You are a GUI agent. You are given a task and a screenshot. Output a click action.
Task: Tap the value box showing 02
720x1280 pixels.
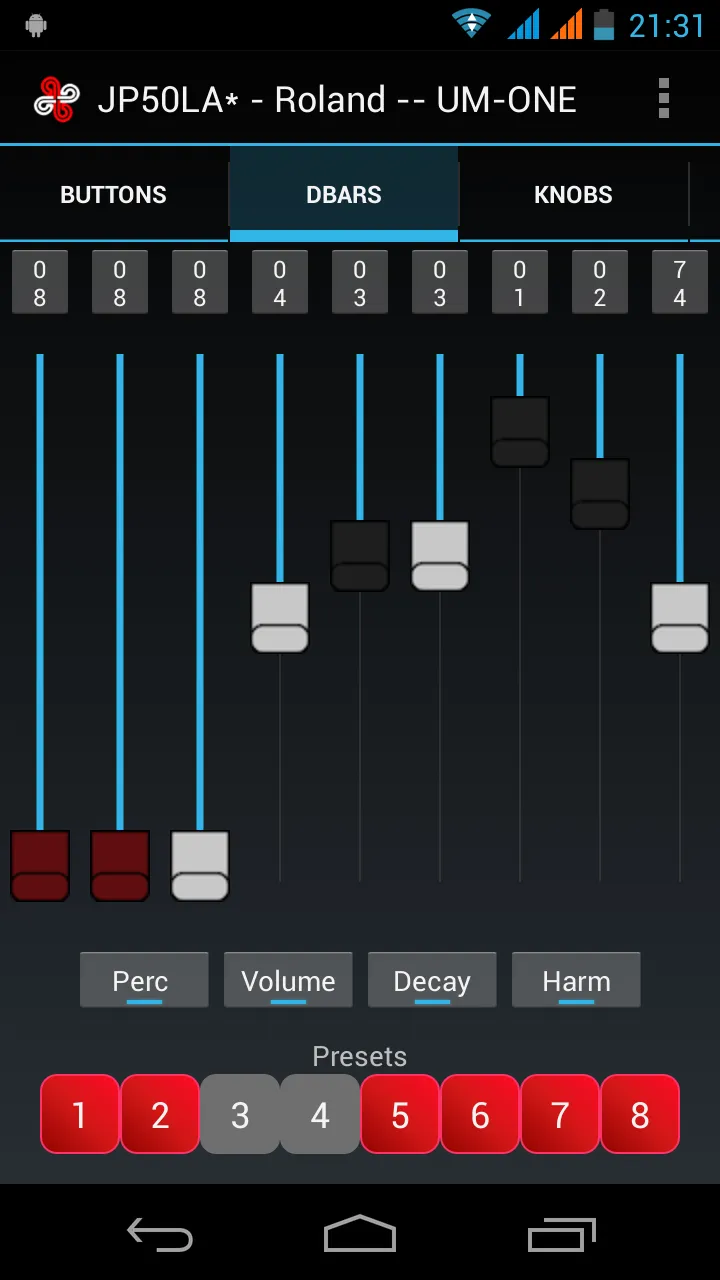600,283
